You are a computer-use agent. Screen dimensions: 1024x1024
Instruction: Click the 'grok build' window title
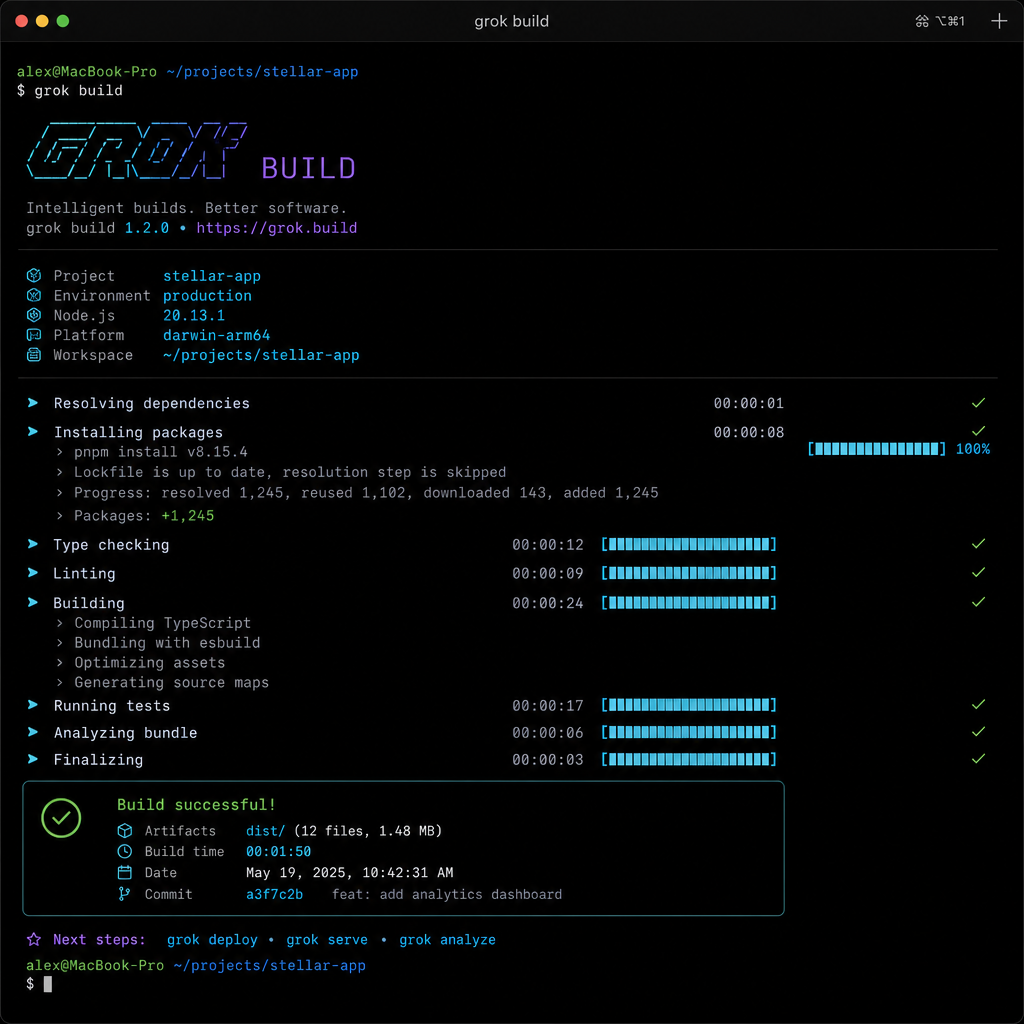point(511,22)
